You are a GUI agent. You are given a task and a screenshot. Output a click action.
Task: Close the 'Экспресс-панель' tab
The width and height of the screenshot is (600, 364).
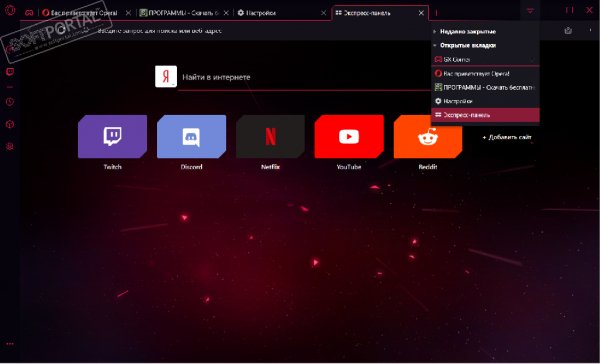click(x=421, y=13)
